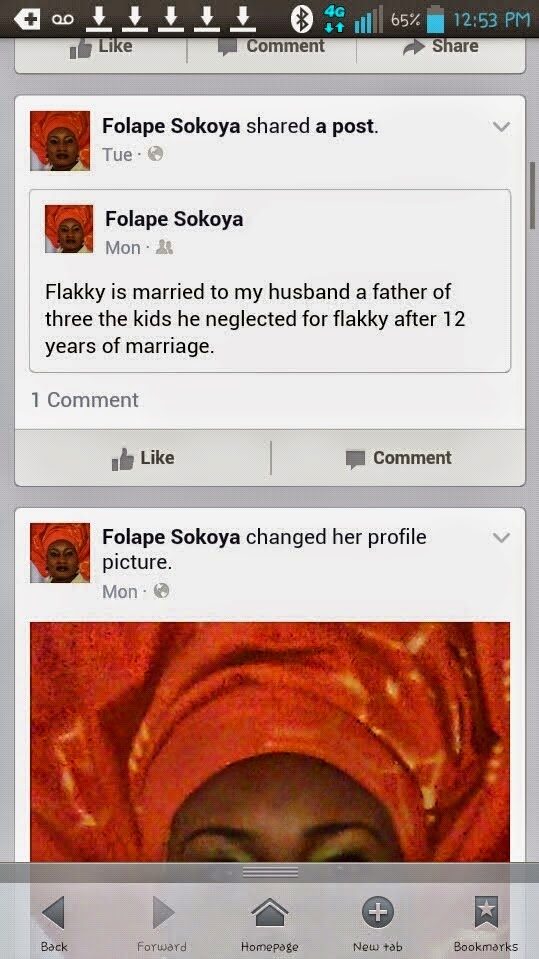
Task: Tap the Bluetooth status icon
Action: point(300,19)
